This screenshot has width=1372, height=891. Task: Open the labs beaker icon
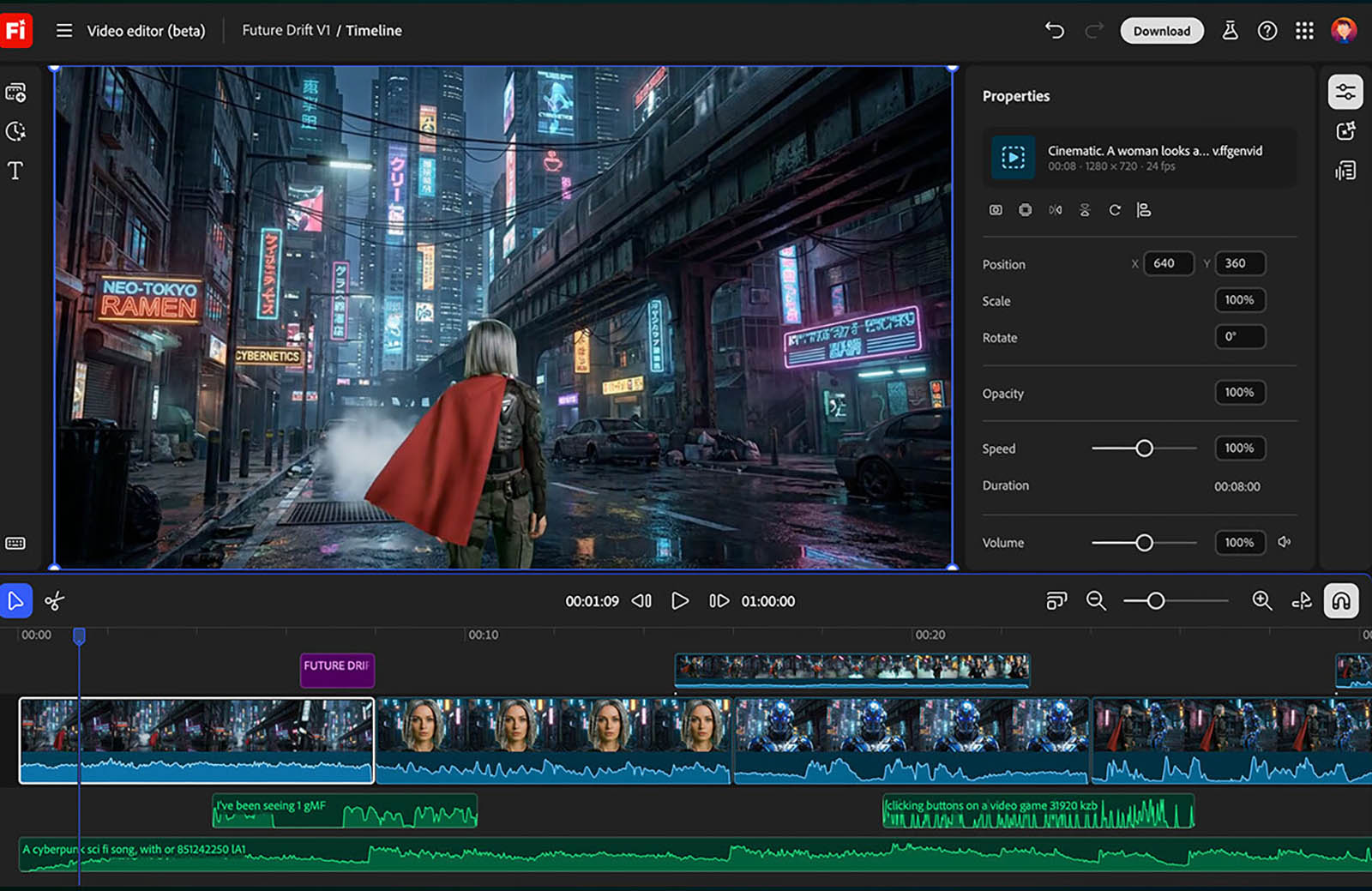click(x=1230, y=31)
